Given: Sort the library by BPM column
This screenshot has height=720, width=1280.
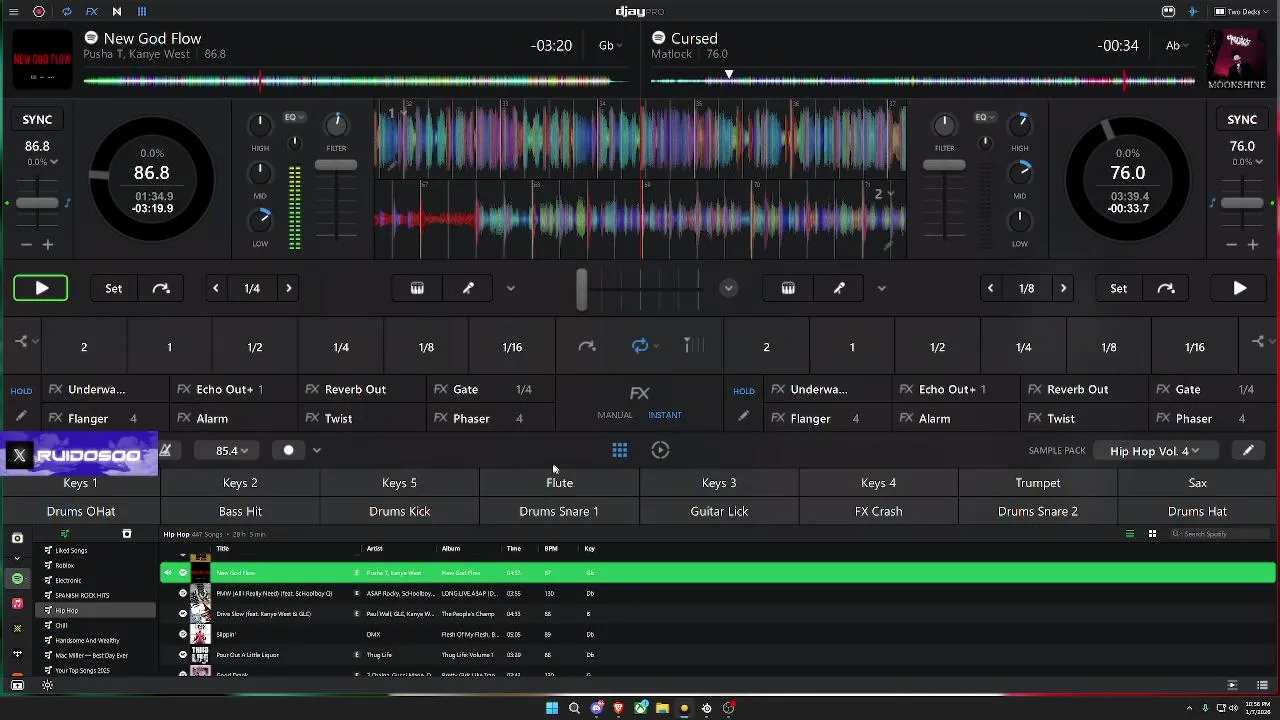Looking at the screenshot, I should coord(551,548).
